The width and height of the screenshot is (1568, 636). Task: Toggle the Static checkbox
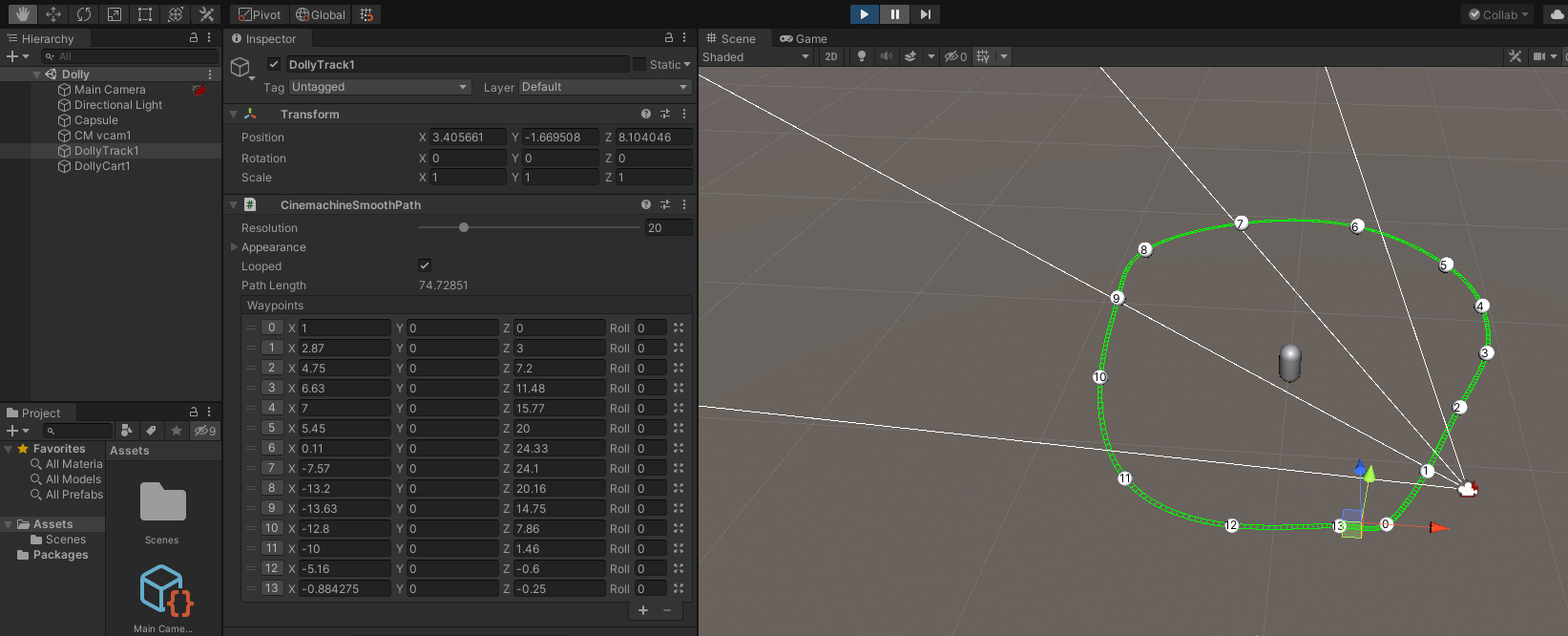pyautogui.click(x=639, y=64)
